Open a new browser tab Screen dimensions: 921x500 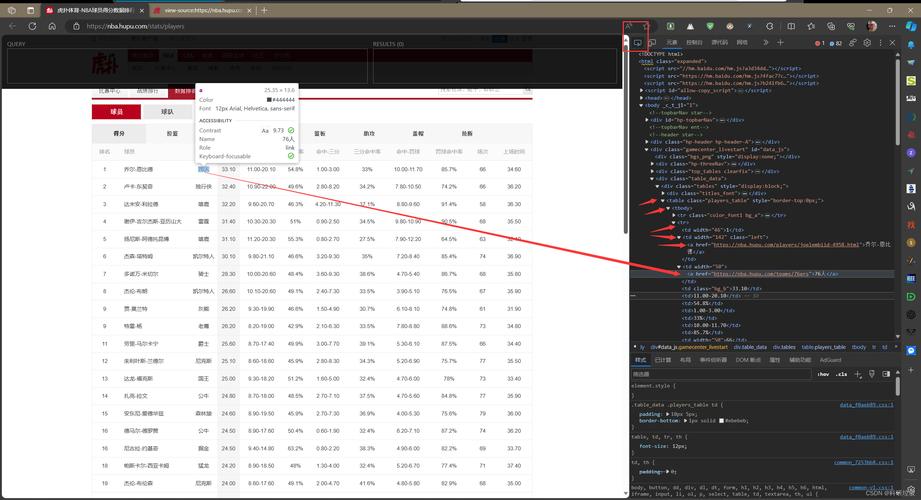[264, 10]
